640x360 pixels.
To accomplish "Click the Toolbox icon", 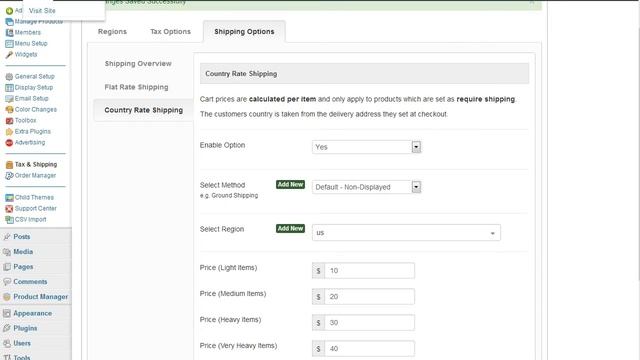I will (x=9, y=121).
